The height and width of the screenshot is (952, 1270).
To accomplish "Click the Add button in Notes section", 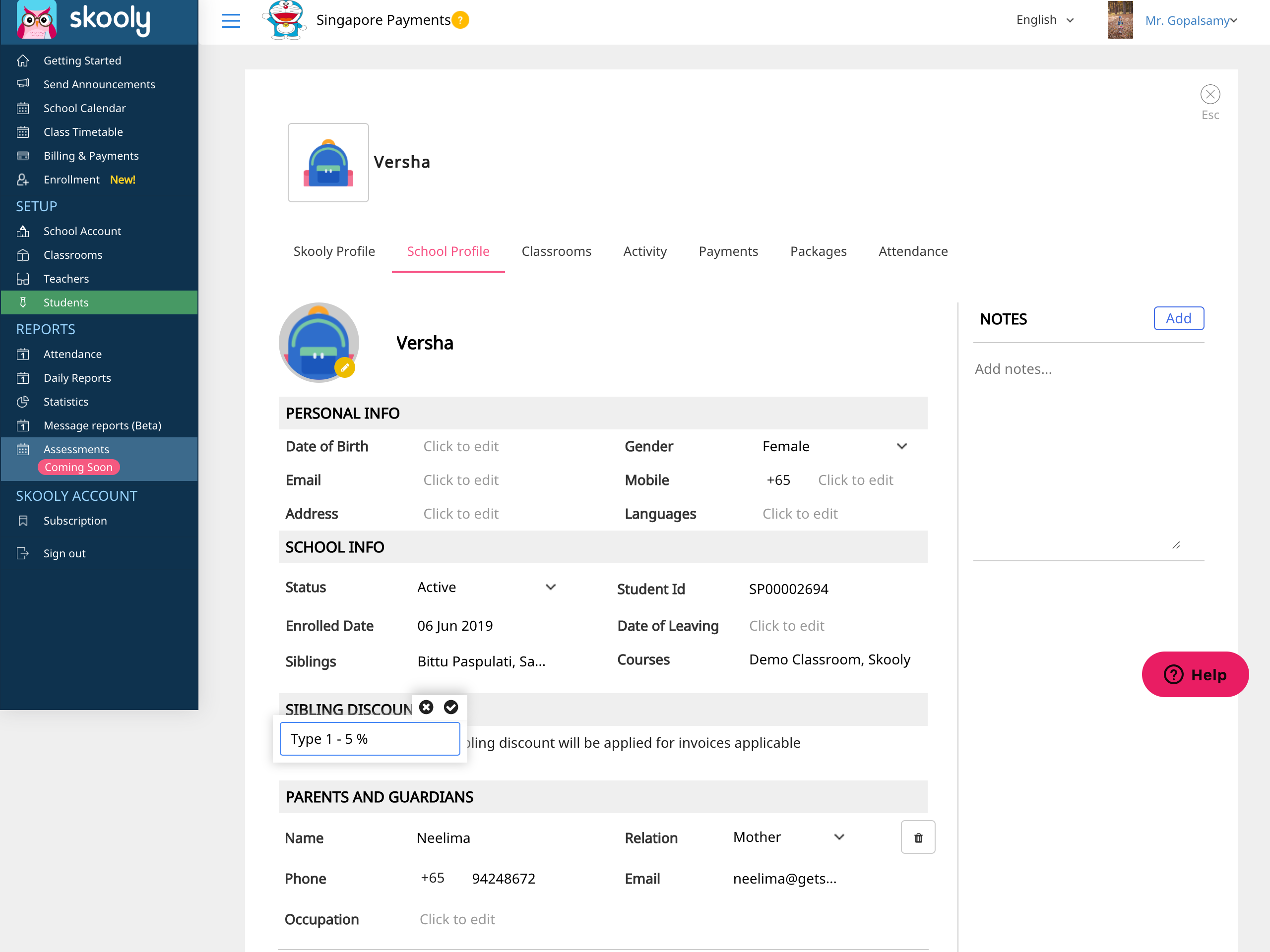I will pyautogui.click(x=1179, y=318).
